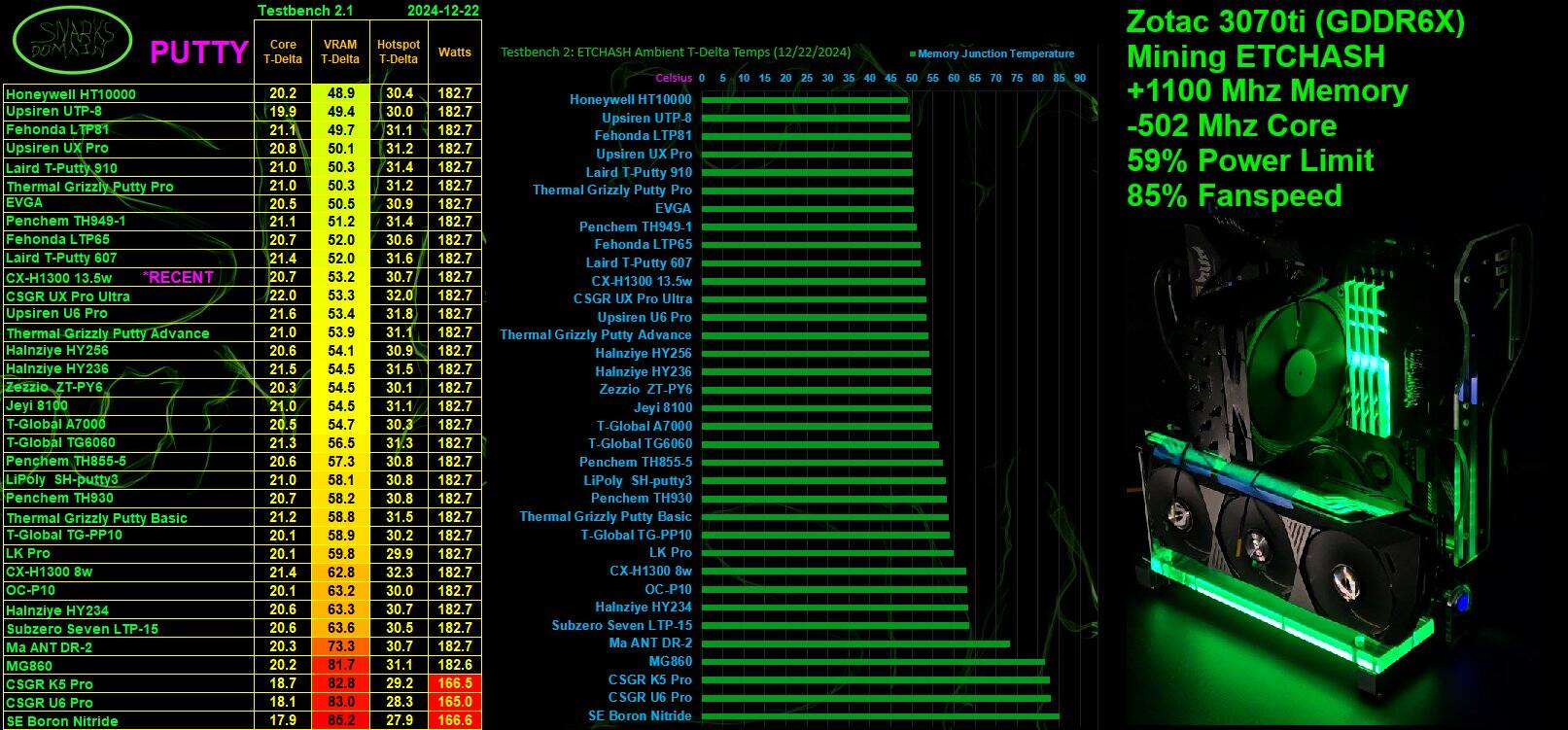Click the *RECENT marker text
Image resolution: width=1568 pixels, height=730 pixels.
click(x=178, y=277)
